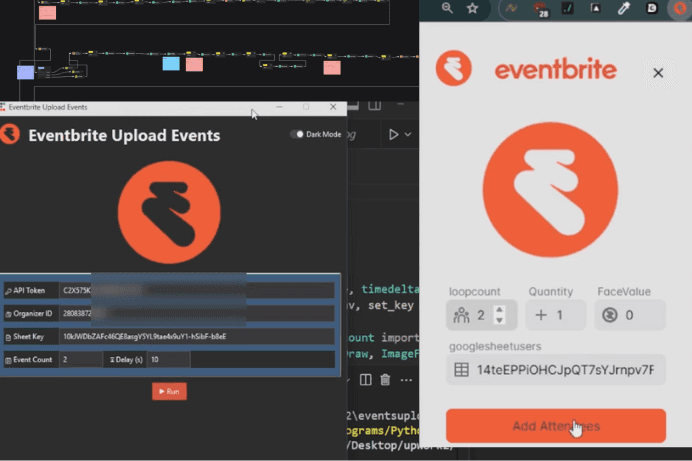692x461 pixels.
Task: Increase loopcount with the up arrow
Action: (499, 310)
